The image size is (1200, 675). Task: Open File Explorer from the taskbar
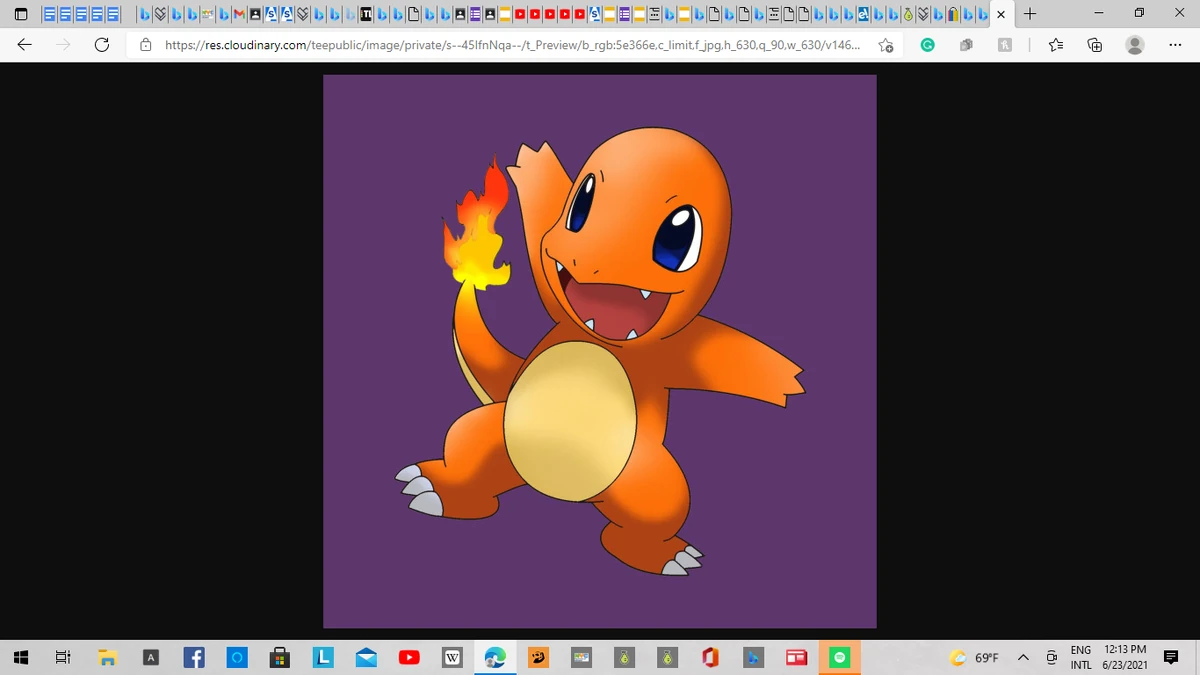107,657
